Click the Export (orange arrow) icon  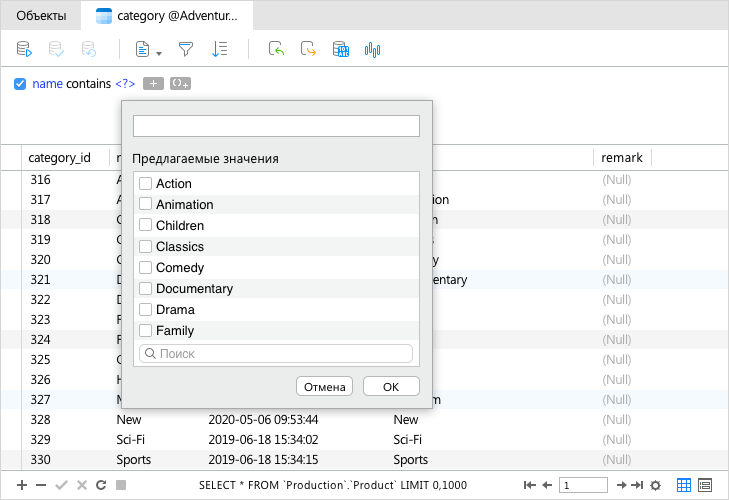click(309, 48)
